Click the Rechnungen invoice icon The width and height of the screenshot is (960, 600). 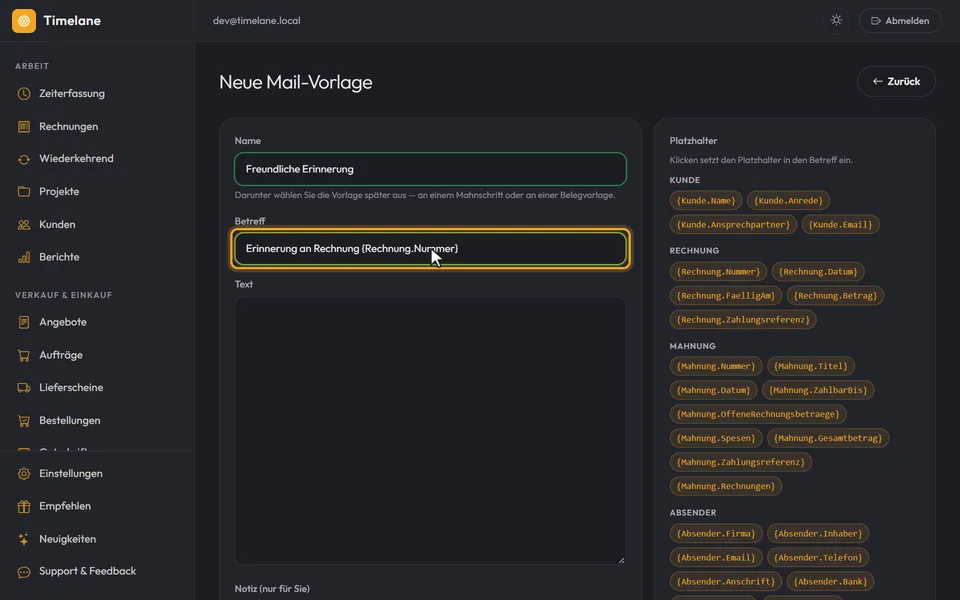pyautogui.click(x=24, y=127)
